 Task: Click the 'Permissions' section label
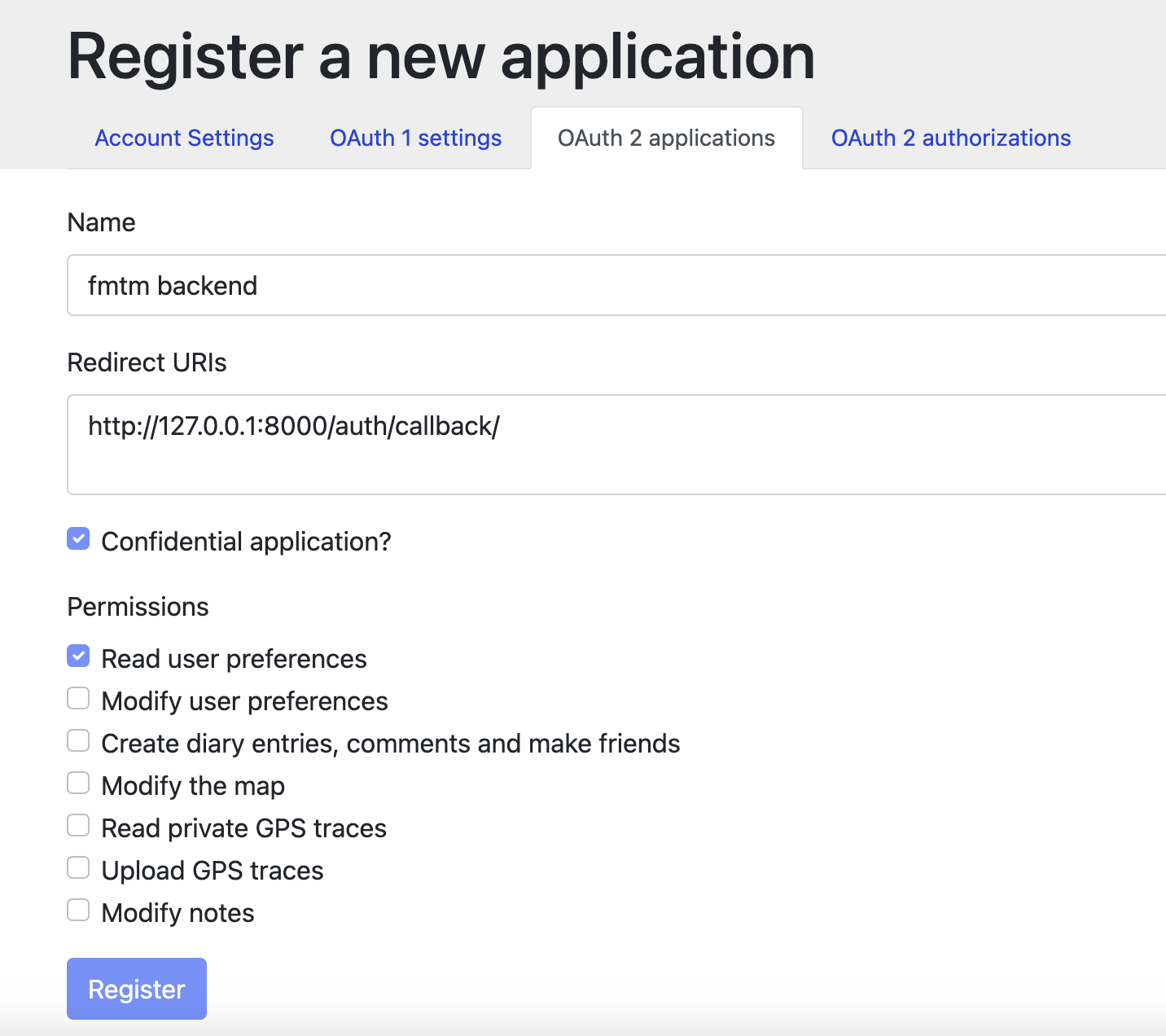138,607
